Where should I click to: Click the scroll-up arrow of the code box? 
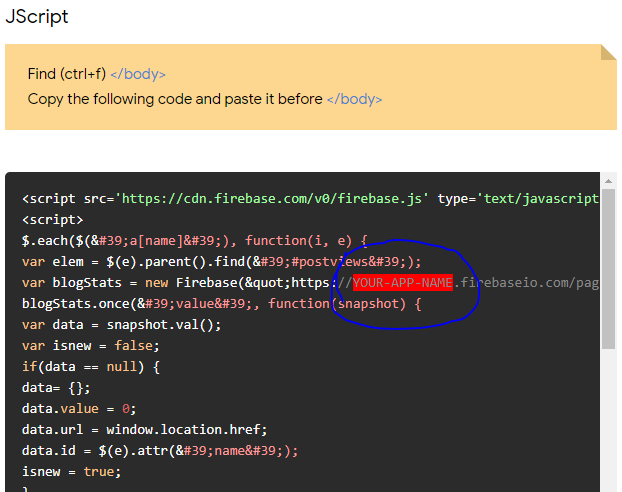pyautogui.click(x=608, y=181)
